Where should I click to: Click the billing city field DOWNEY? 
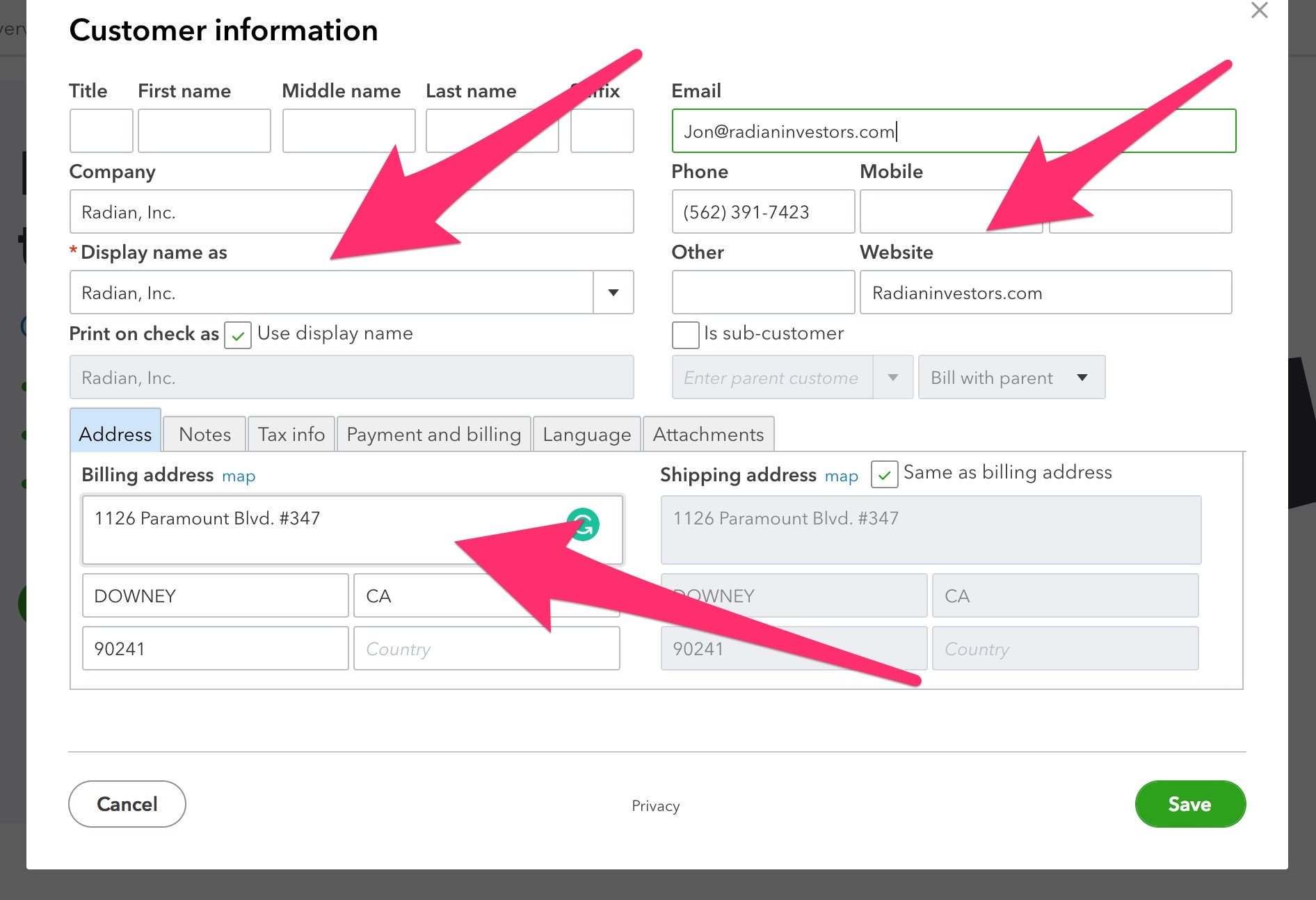(215, 595)
